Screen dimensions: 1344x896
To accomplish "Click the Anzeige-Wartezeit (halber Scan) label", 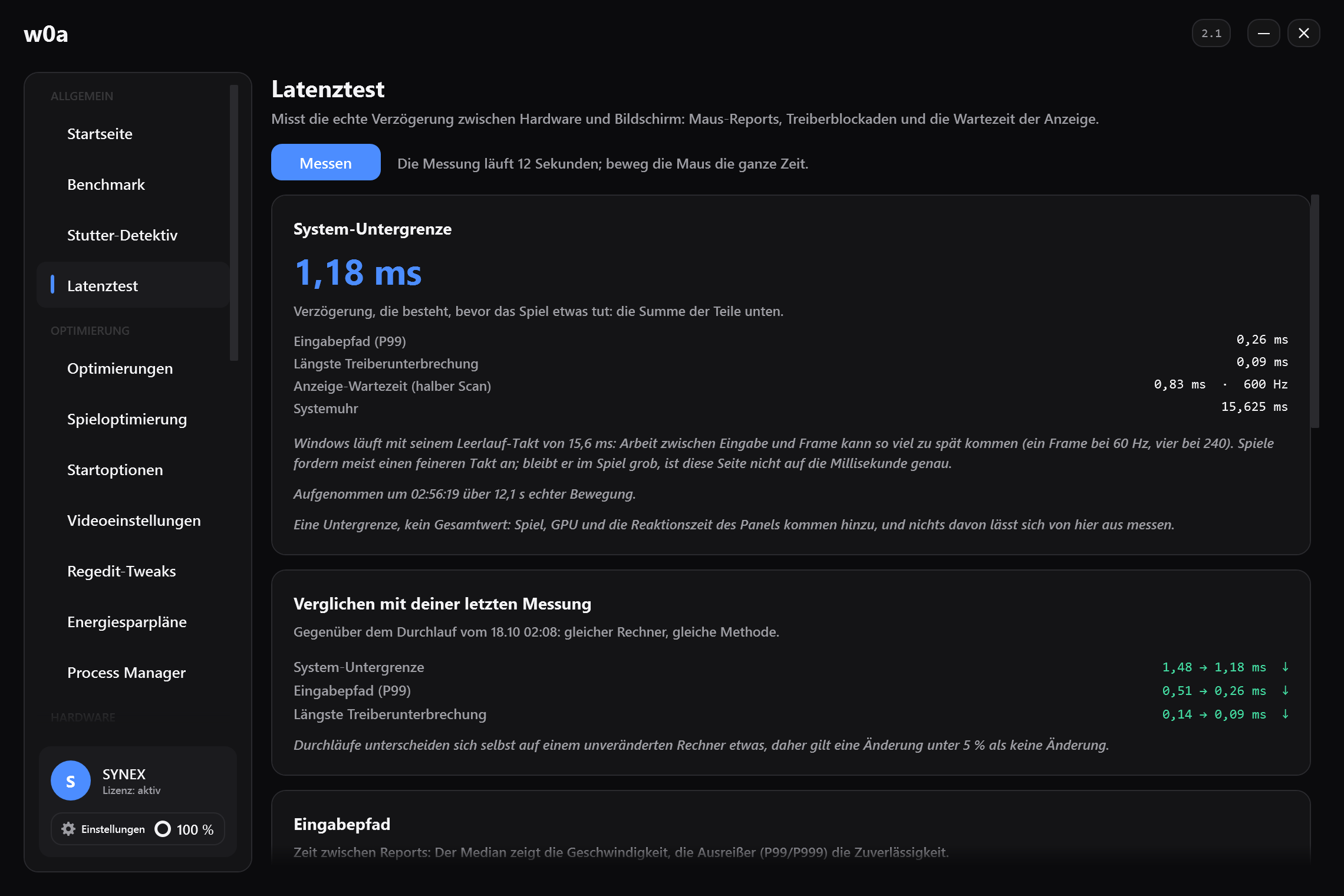I will tap(392, 386).
